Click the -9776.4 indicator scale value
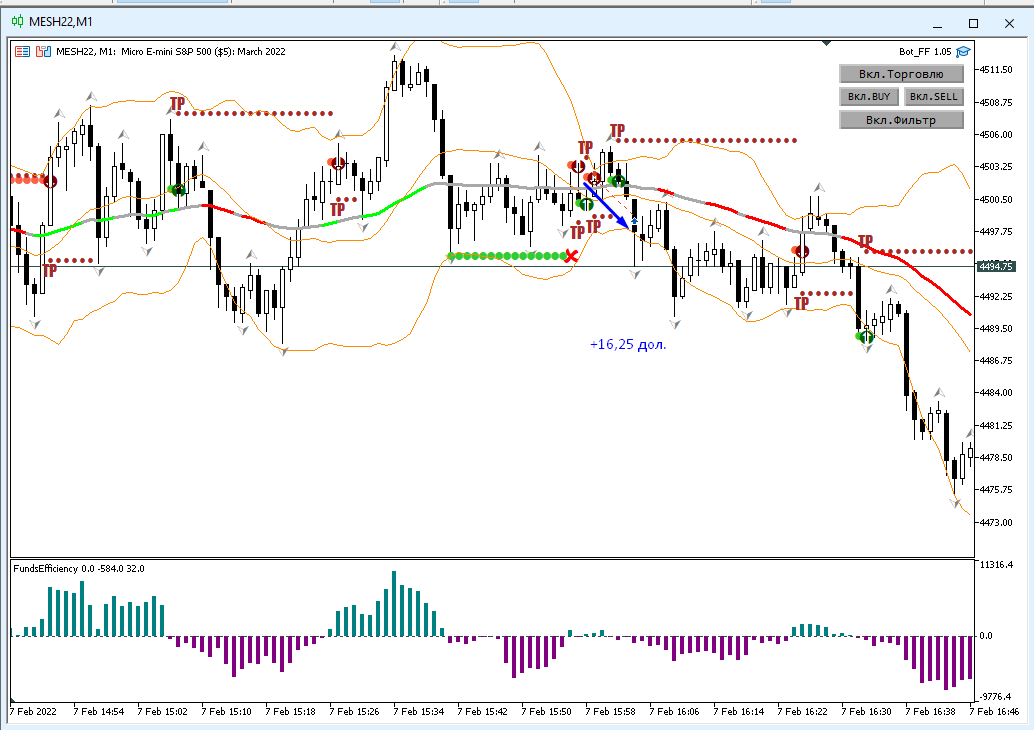This screenshot has width=1034, height=730. pyautogui.click(x=996, y=696)
